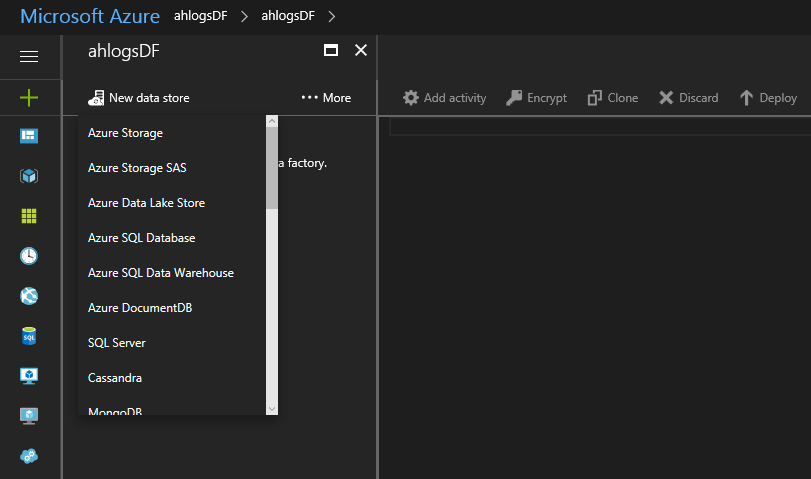This screenshot has height=479, width=811.
Task: Open the Resource groups cube icon
Action: pos(29,176)
